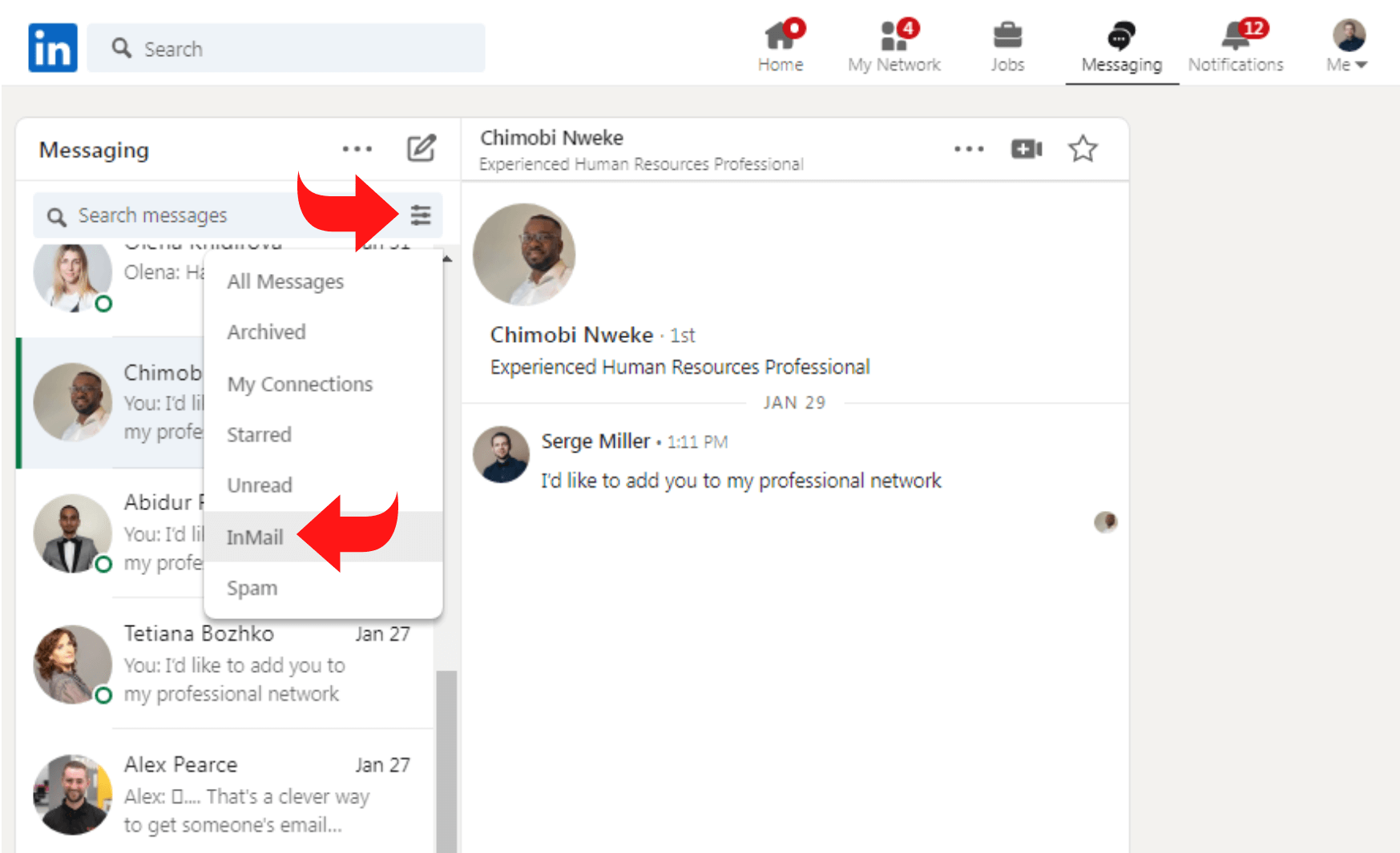Open the Jobs section
The height and width of the screenshot is (853, 1400).
(1007, 46)
